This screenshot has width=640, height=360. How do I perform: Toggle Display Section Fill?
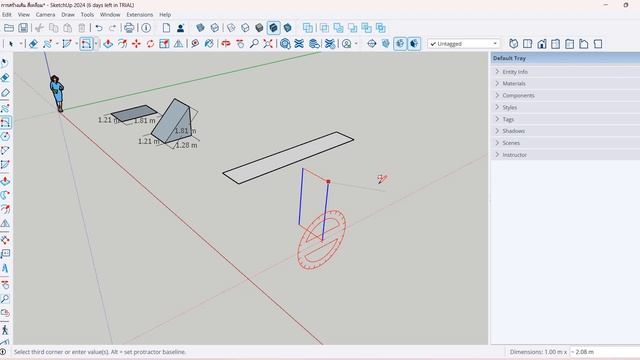click(414, 44)
